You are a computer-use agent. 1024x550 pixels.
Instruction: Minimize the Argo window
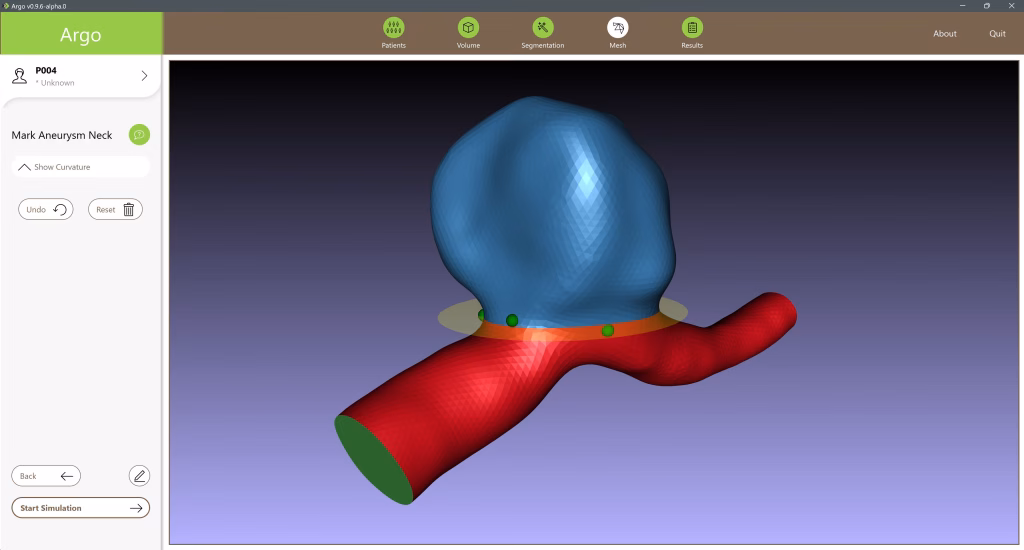[962, 6]
